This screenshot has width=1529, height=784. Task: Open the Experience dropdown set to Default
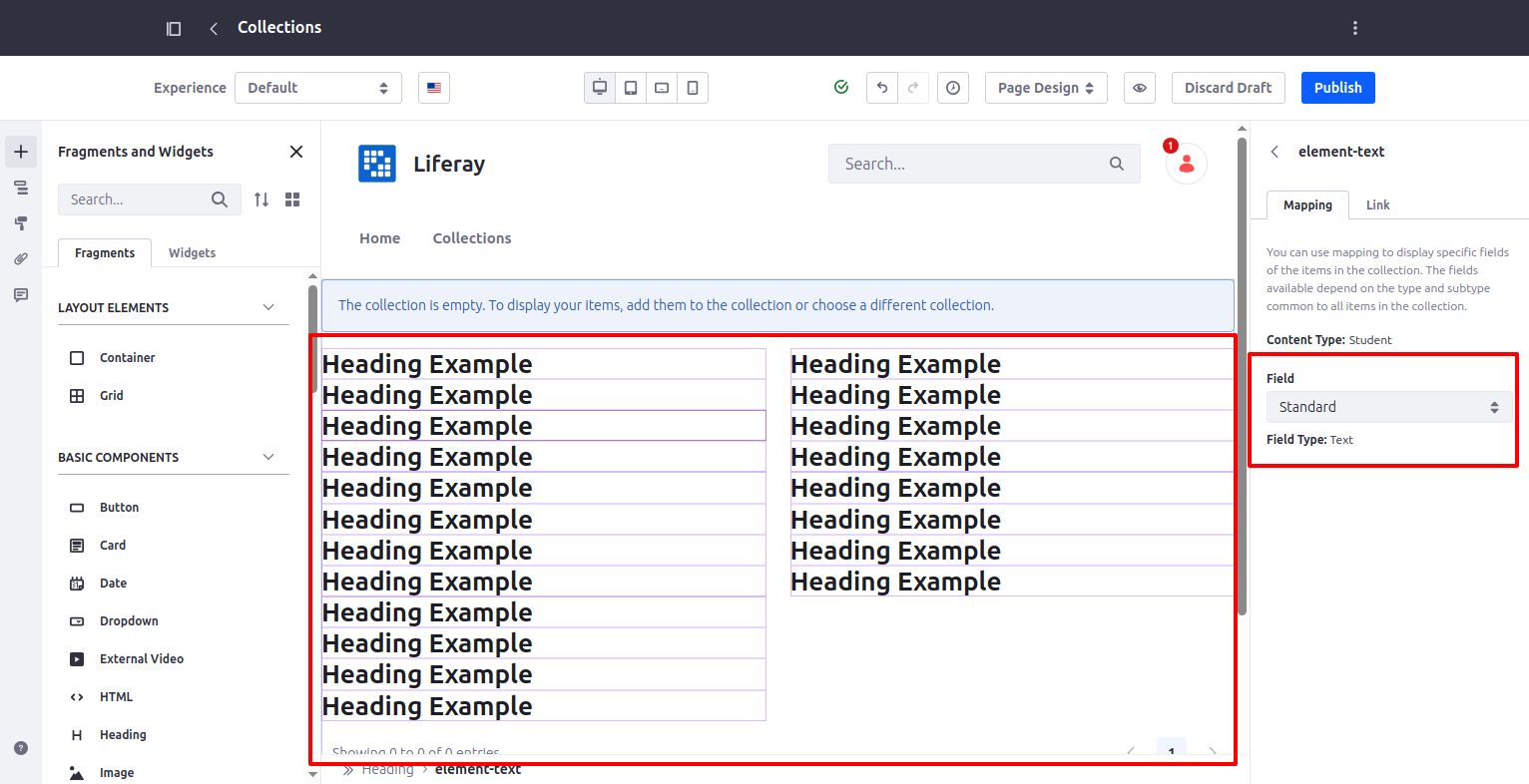click(x=318, y=88)
